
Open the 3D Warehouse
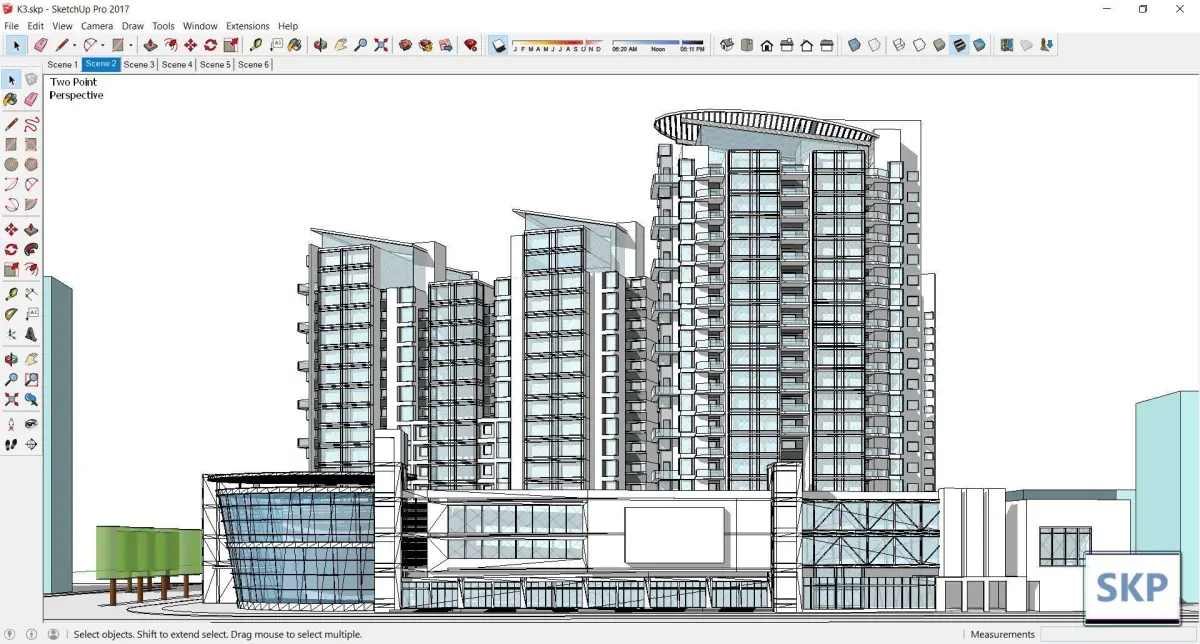[406, 45]
